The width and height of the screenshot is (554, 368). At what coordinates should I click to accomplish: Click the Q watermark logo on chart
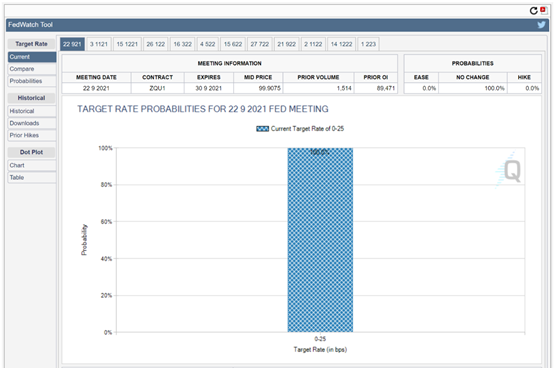click(x=509, y=171)
